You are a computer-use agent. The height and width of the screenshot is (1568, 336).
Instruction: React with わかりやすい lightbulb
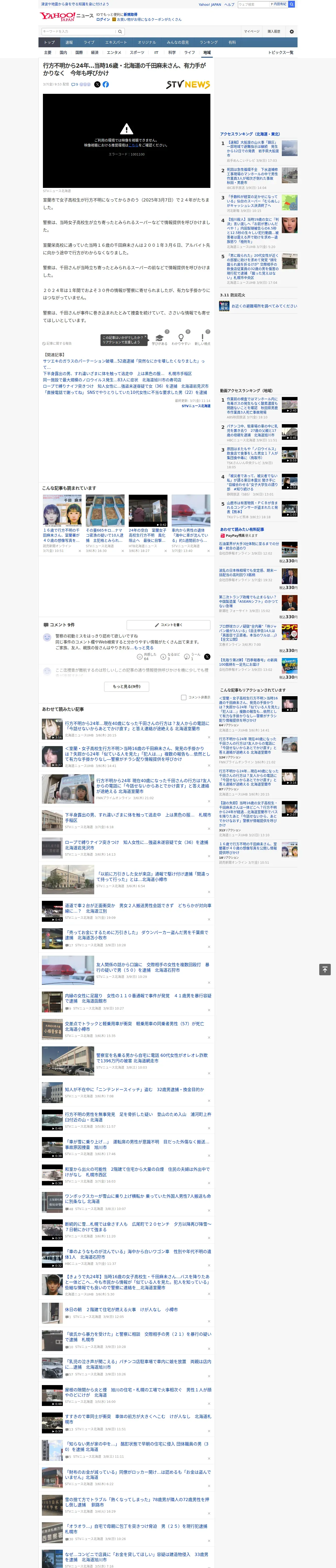point(181,338)
